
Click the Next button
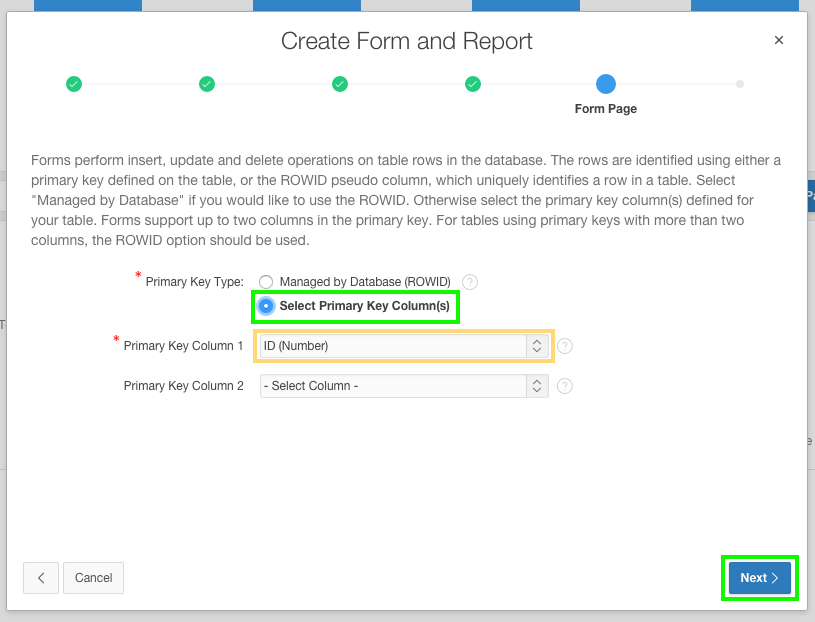[759, 578]
